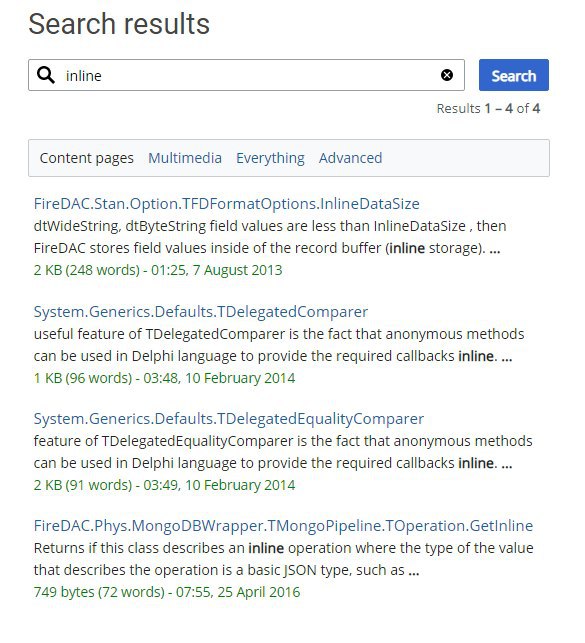Viewport: 585px width, 643px height.
Task: Switch to the Multimedia tab
Action: [185, 158]
